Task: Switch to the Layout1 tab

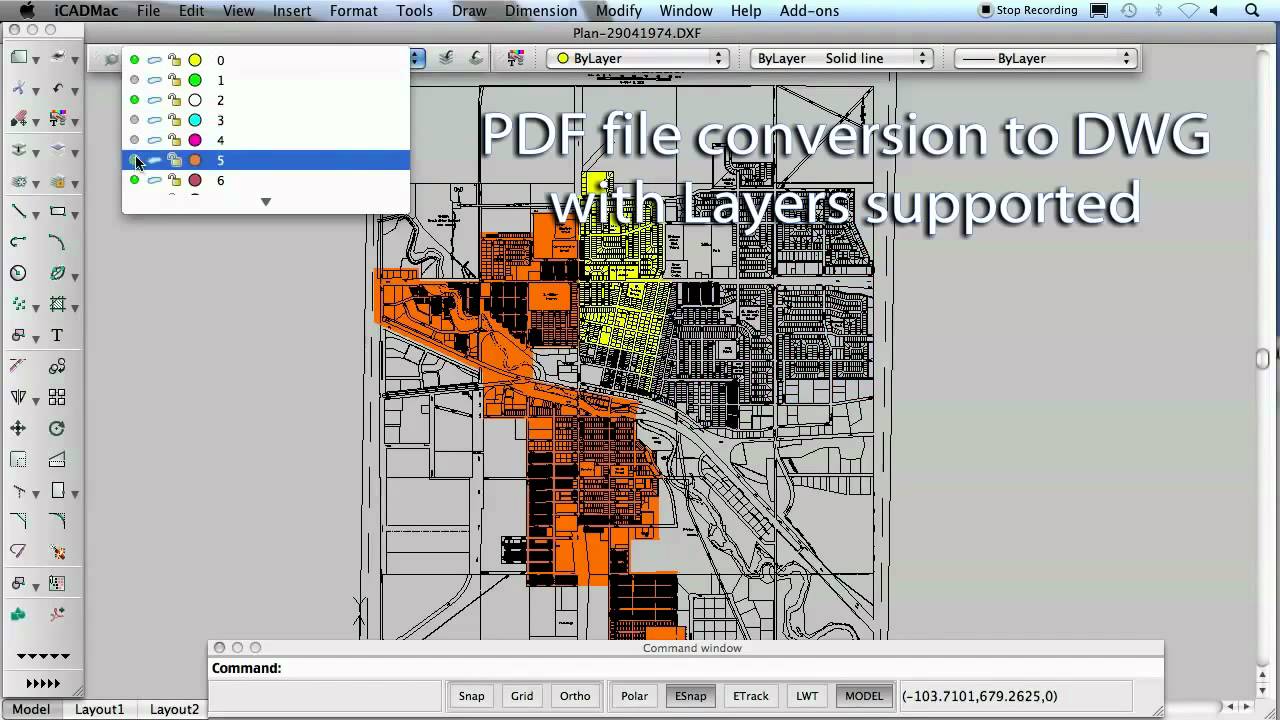Action: (100, 709)
